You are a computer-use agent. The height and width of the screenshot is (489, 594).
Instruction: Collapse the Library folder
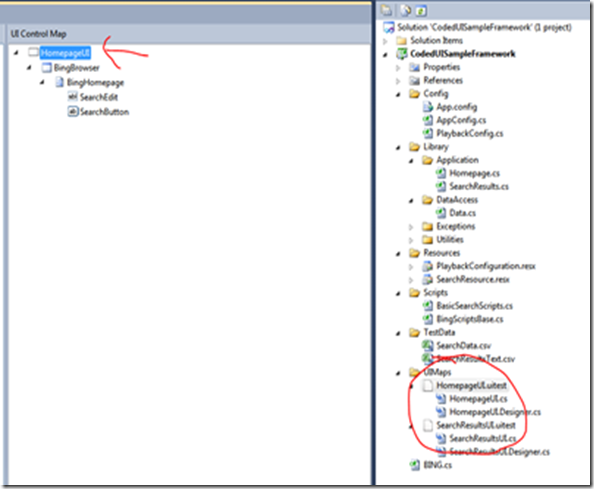pos(398,147)
